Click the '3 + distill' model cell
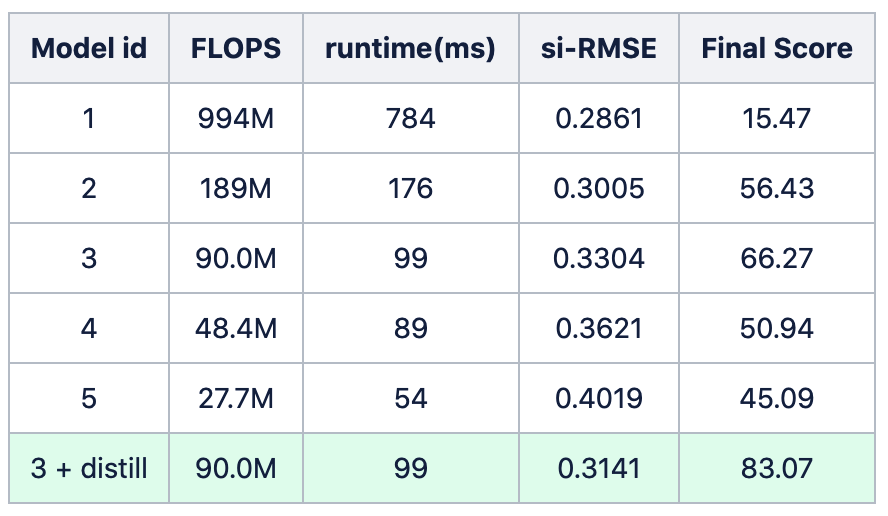Viewport: 888px width, 516px height. (89, 468)
